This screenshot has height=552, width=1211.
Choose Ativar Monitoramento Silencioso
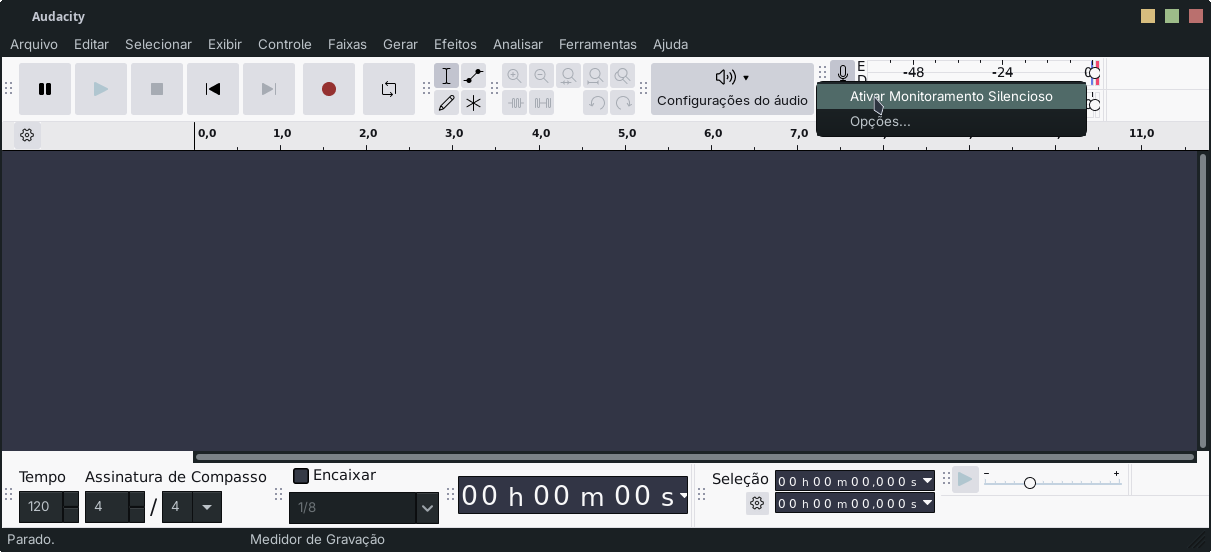[x=950, y=97]
